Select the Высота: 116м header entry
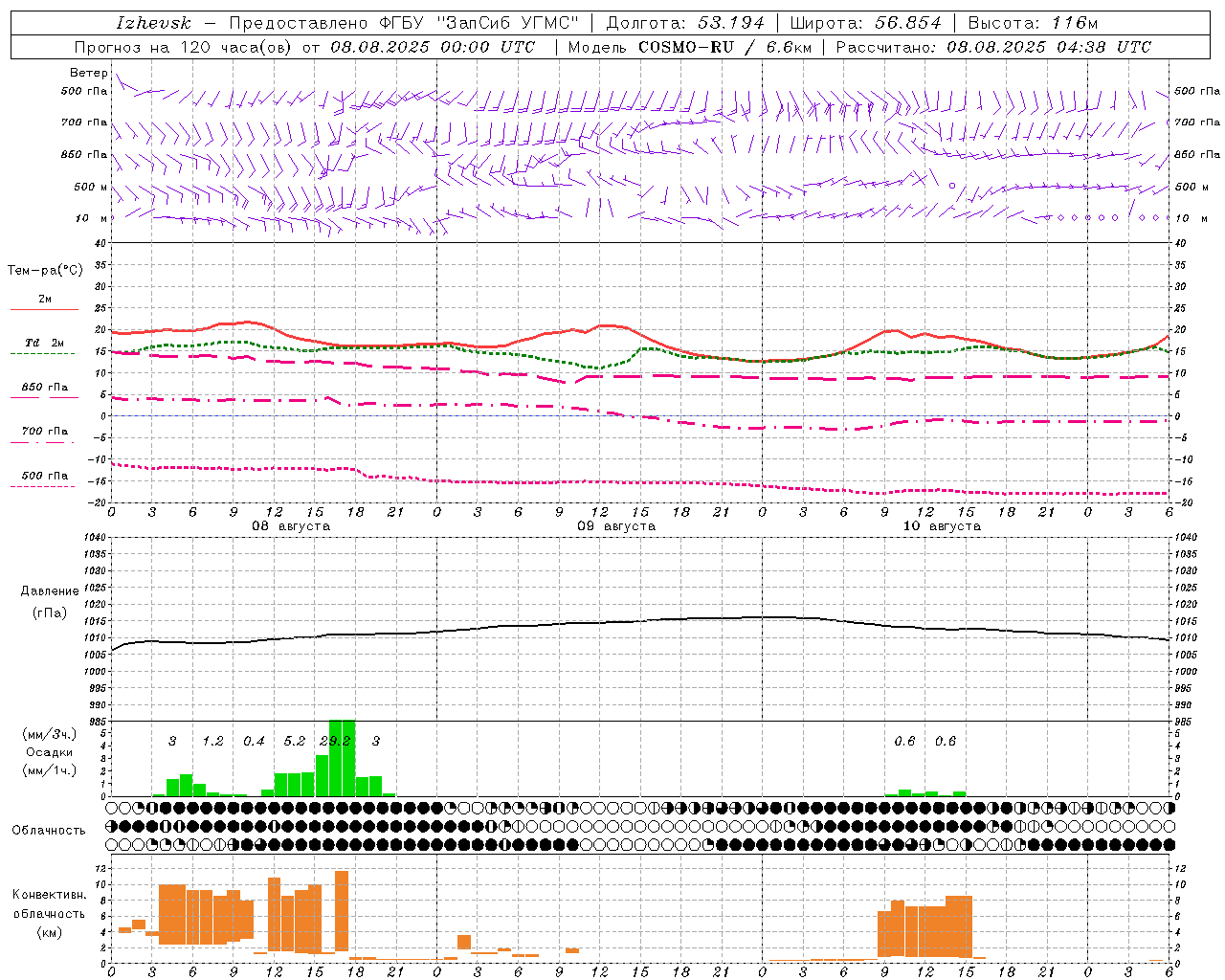 pos(1034,23)
